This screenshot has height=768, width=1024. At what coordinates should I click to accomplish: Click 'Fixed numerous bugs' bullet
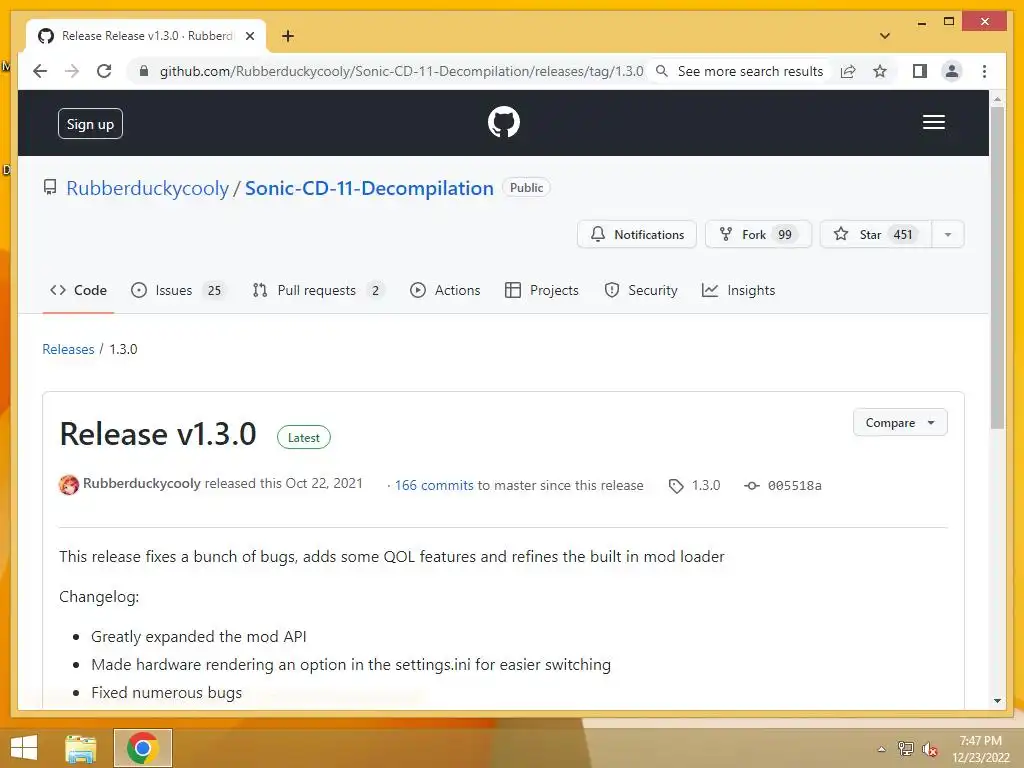point(167,693)
